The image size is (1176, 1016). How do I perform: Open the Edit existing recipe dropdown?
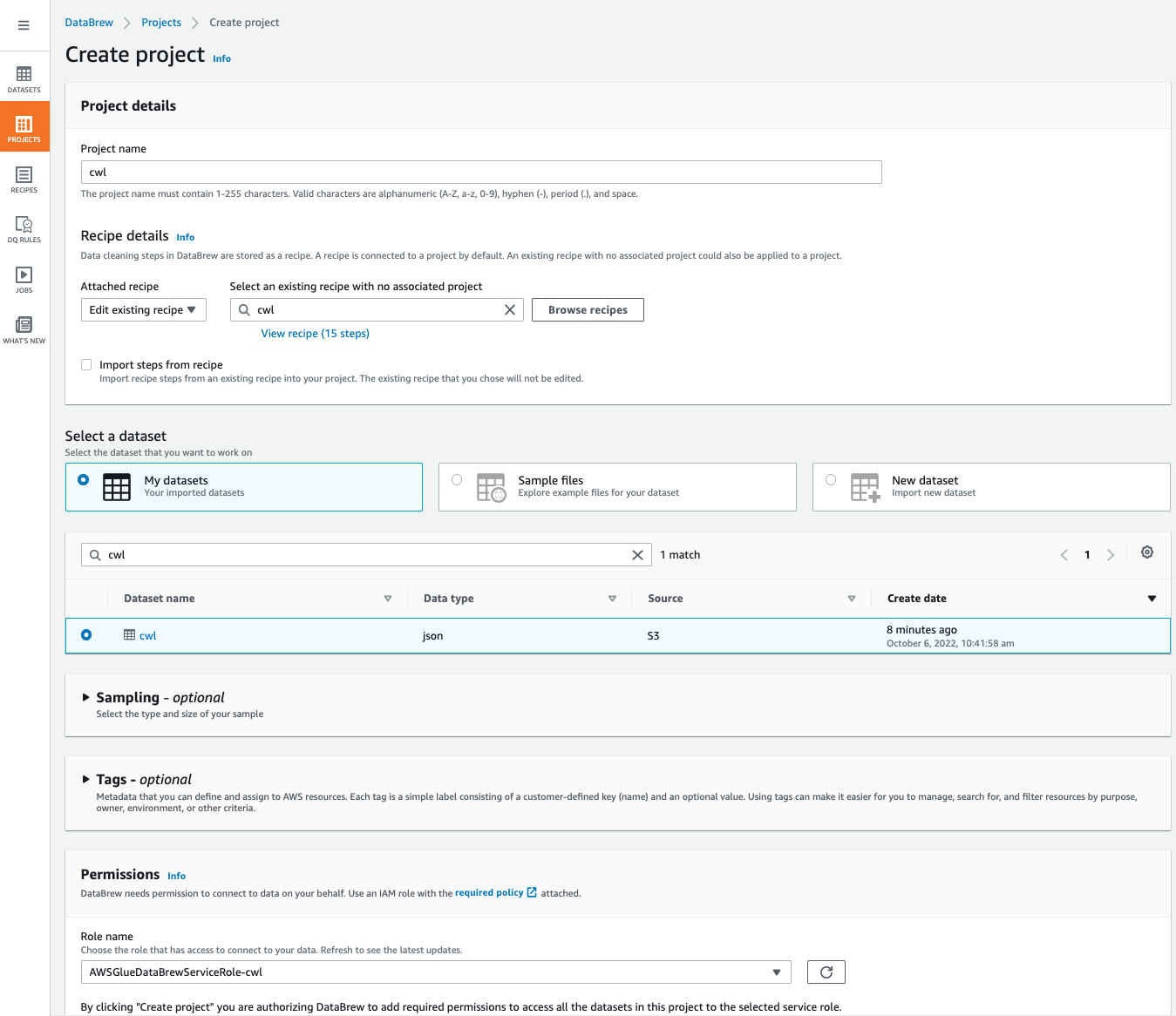[143, 310]
